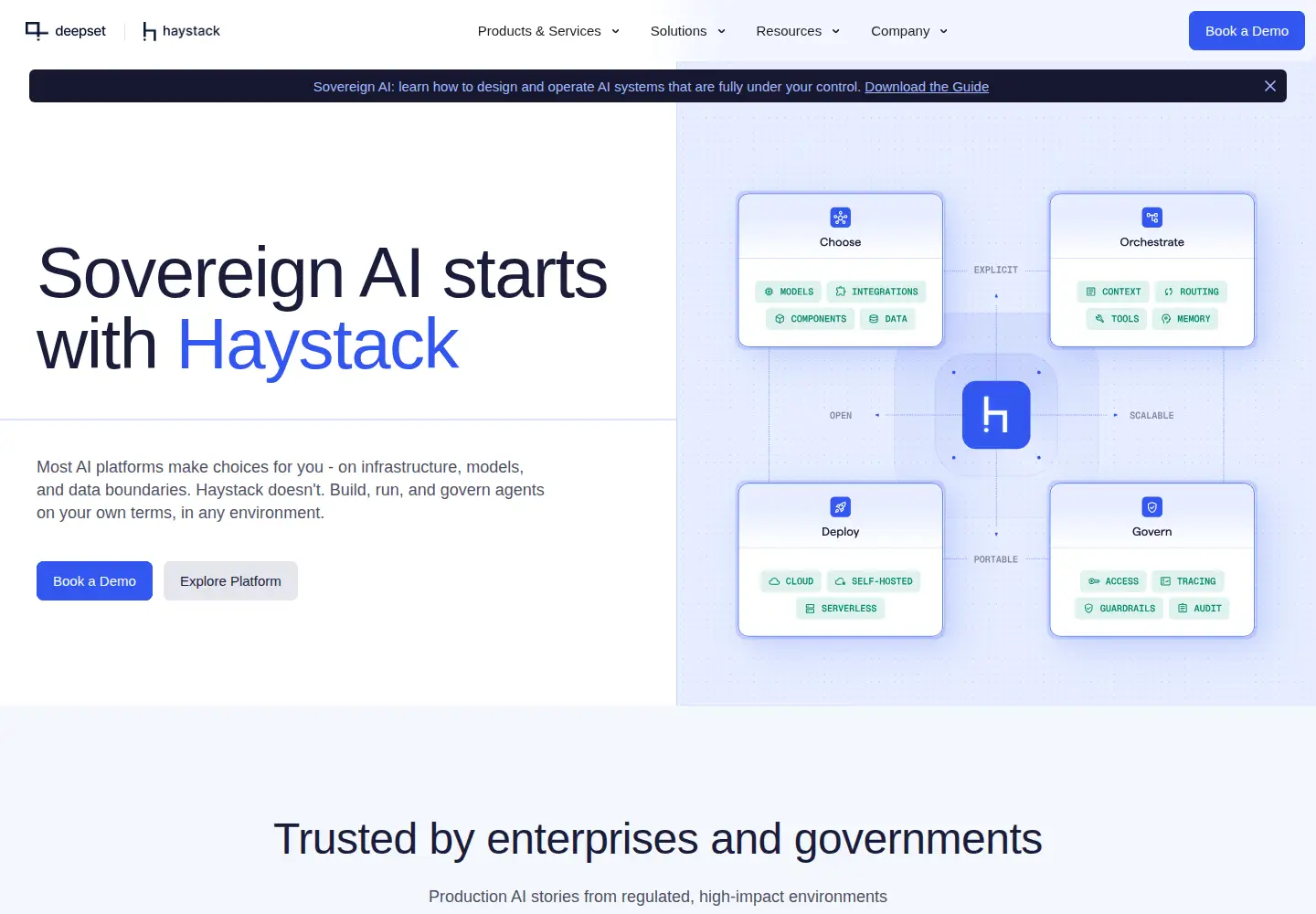The width and height of the screenshot is (1316, 914).
Task: Click the AUDIT tag
Action: point(1199,609)
